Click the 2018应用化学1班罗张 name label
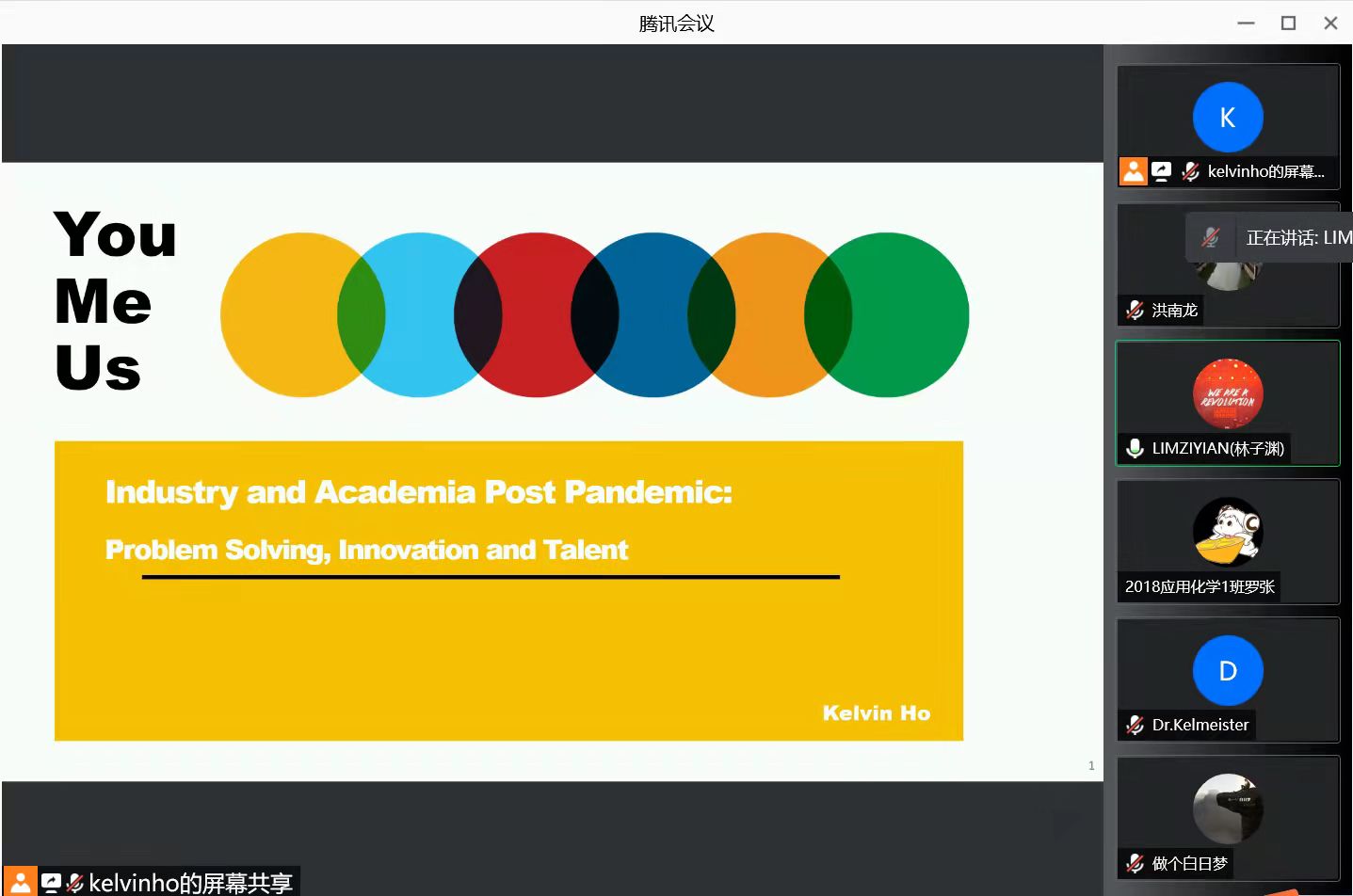1353x896 pixels. click(x=1200, y=586)
